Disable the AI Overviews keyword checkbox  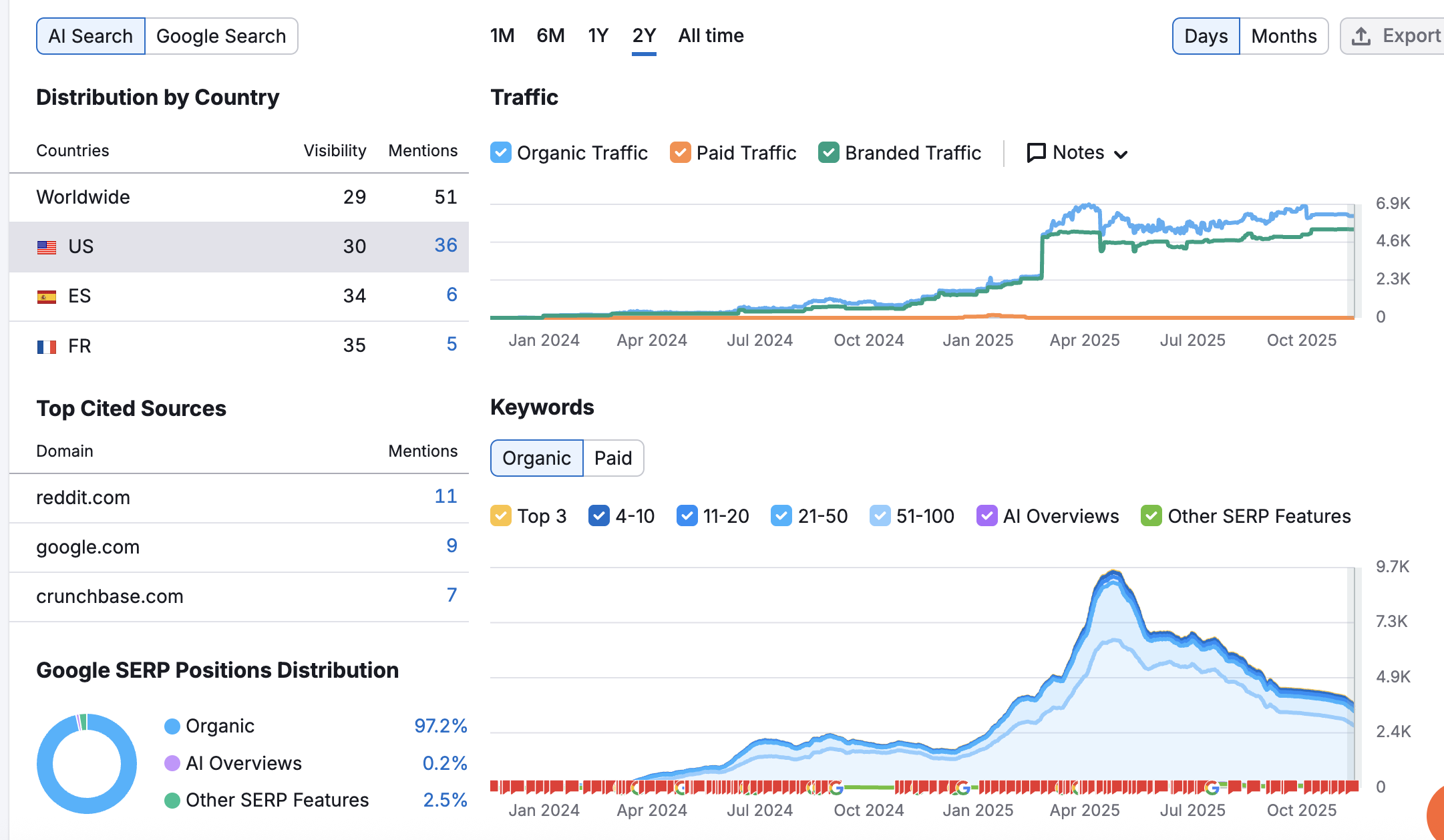[x=986, y=516]
